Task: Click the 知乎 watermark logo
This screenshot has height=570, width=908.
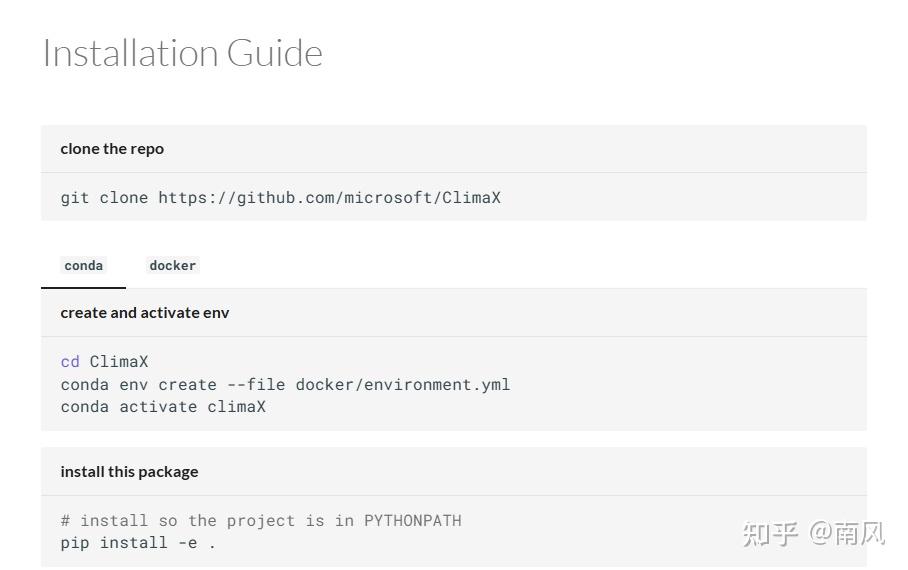Action: click(x=770, y=533)
